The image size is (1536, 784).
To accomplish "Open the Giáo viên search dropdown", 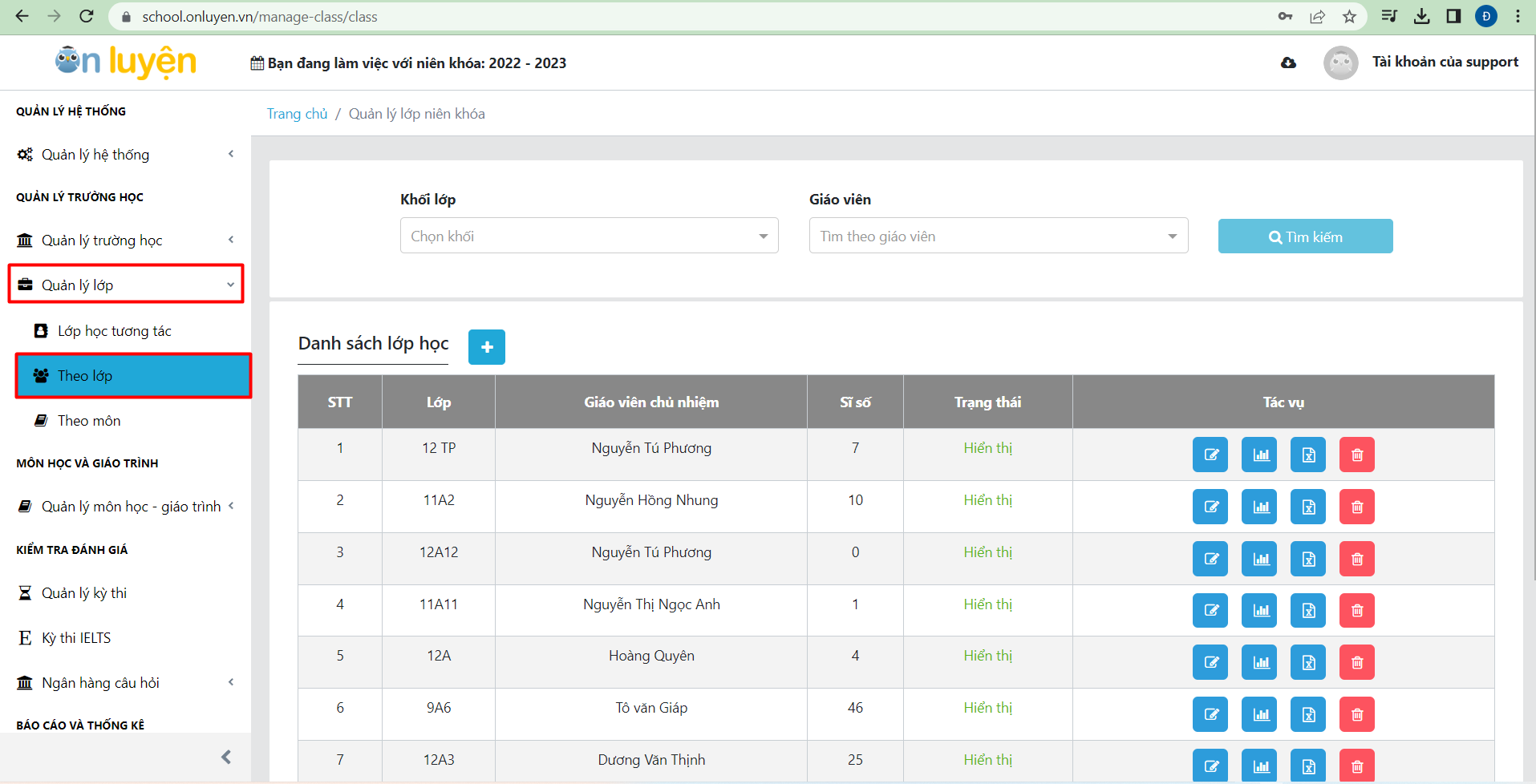I will click(998, 236).
